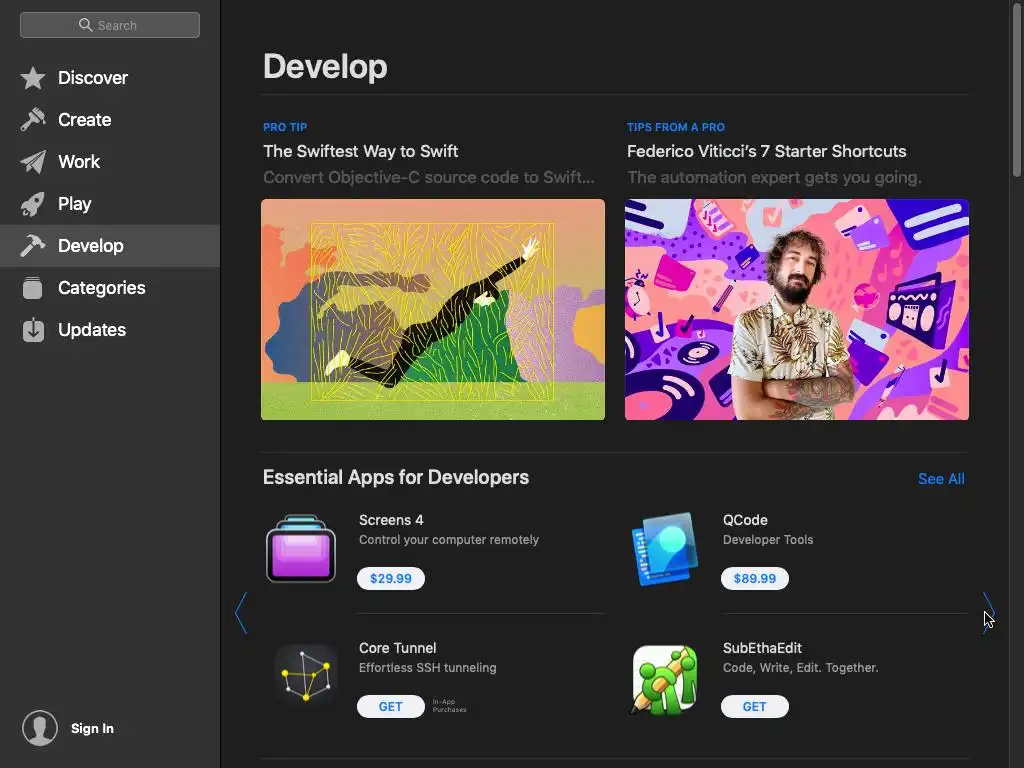Go to the Create section
Viewport: 1024px width, 768px height.
click(110, 120)
